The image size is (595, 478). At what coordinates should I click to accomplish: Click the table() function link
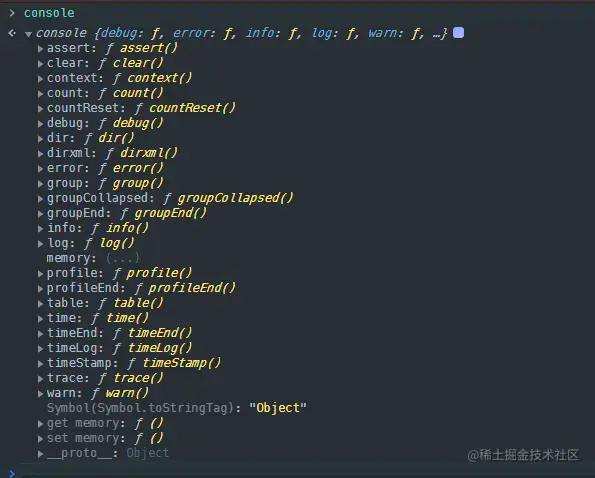pos(138,303)
